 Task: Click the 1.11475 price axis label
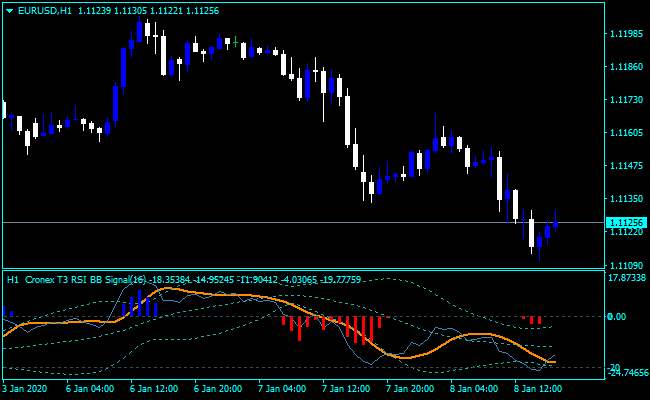pos(626,165)
